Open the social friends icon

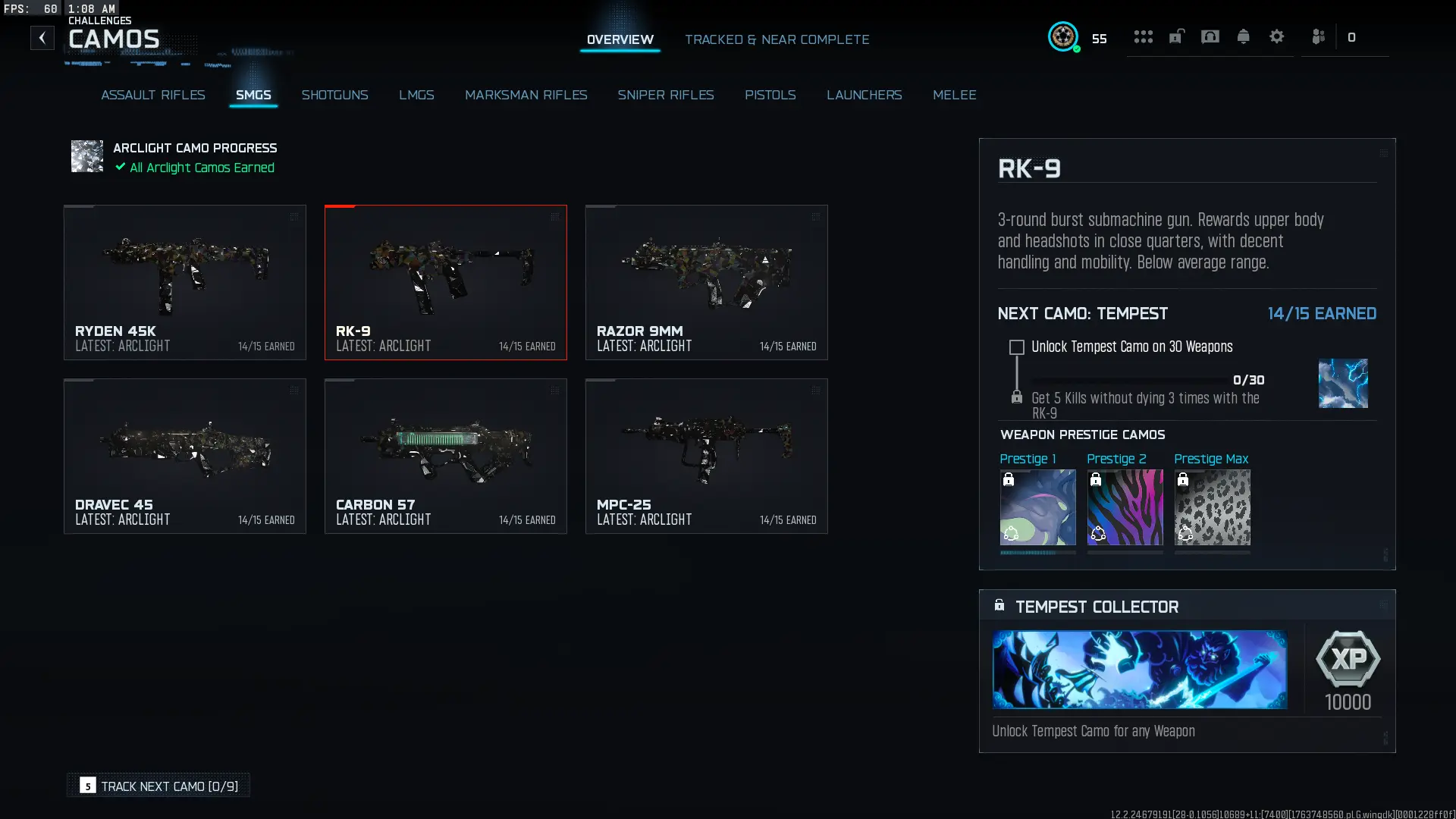pos(1318,36)
